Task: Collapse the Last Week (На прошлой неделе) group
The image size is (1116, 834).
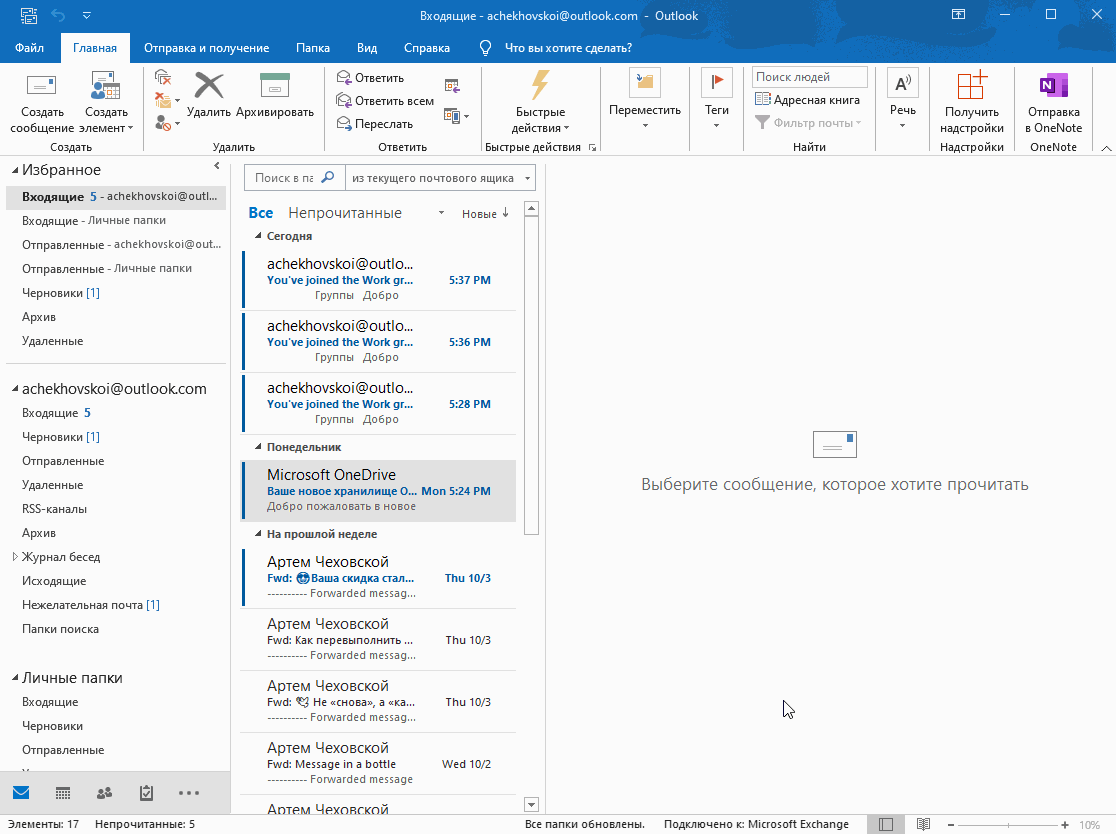Action: tap(258, 534)
